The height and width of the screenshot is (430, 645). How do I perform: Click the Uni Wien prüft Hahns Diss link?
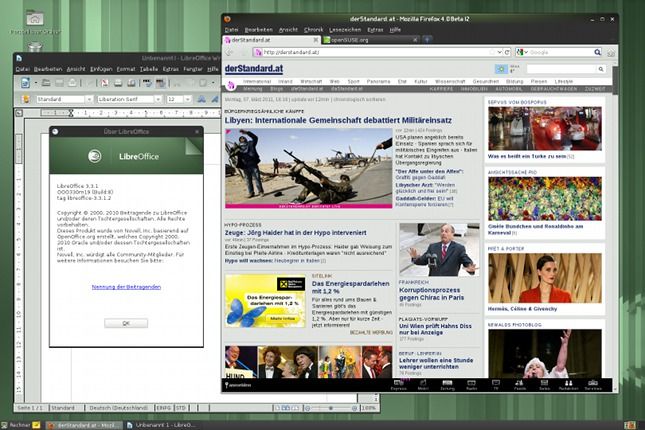pyautogui.click(x=435, y=329)
